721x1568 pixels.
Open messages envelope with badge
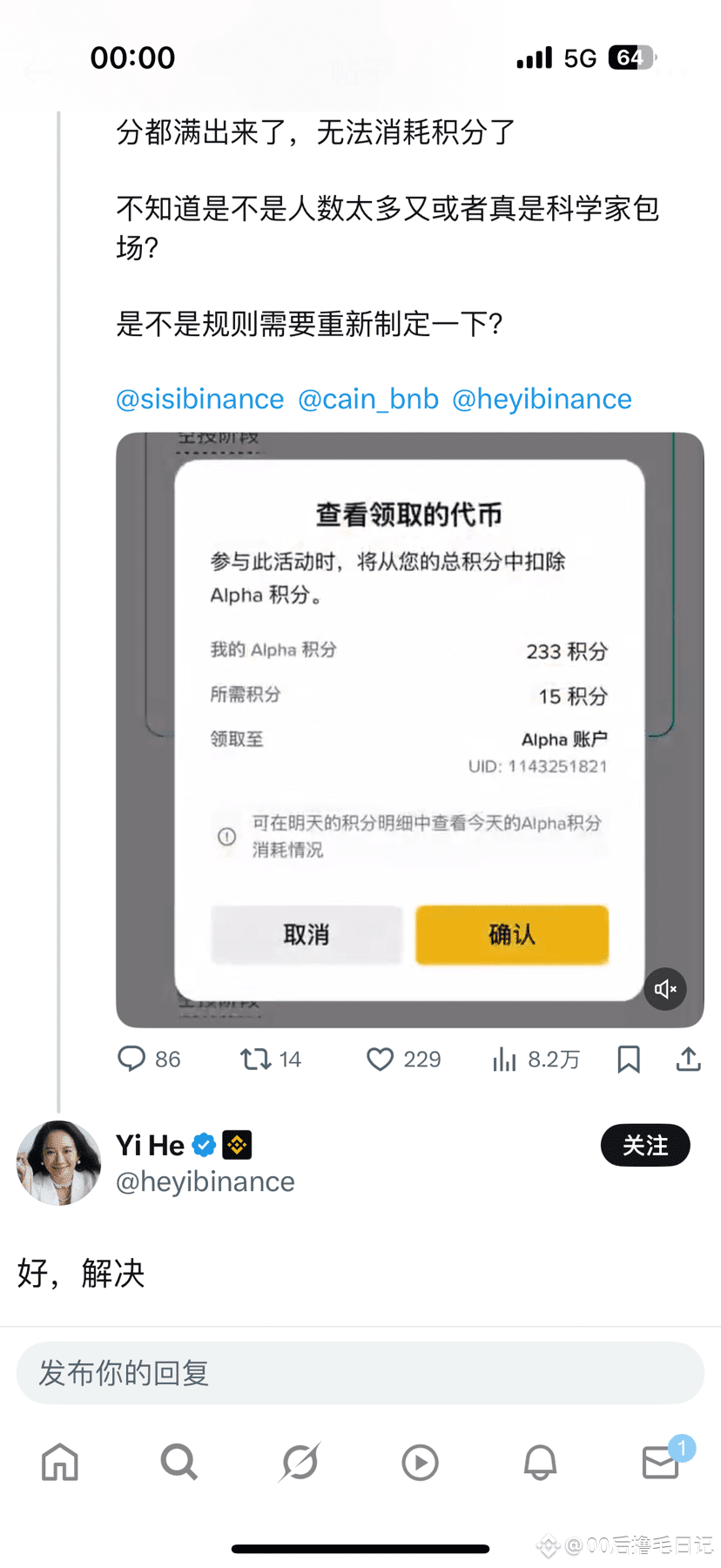coord(661,1462)
